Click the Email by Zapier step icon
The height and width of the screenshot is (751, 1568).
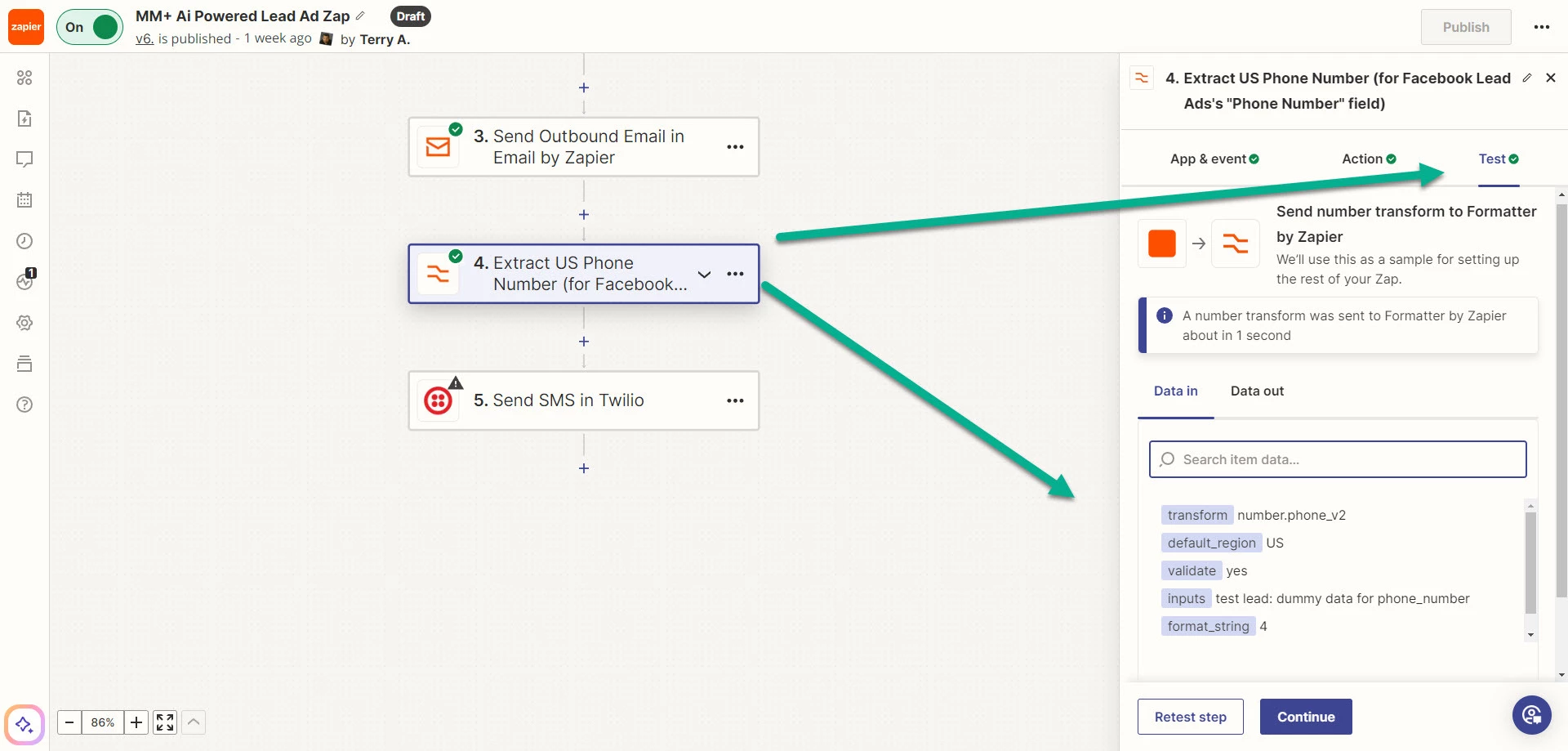coord(439,147)
